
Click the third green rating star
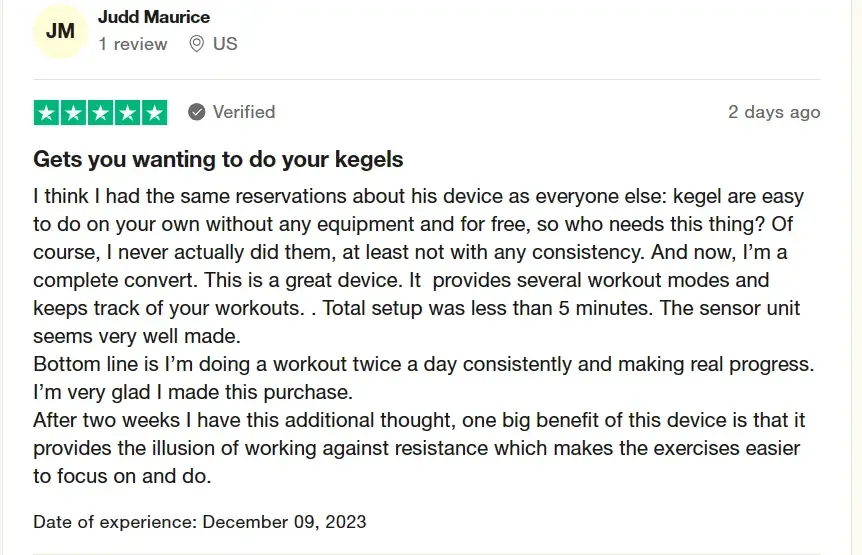(x=101, y=112)
